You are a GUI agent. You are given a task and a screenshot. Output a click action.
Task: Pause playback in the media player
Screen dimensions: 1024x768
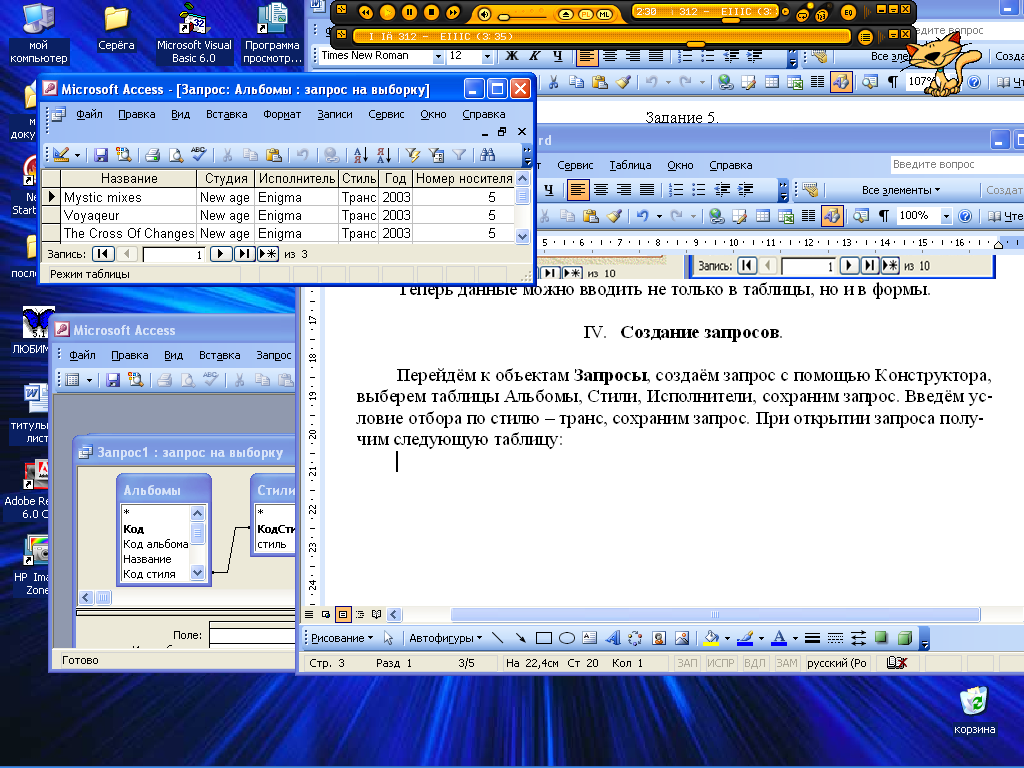409,12
